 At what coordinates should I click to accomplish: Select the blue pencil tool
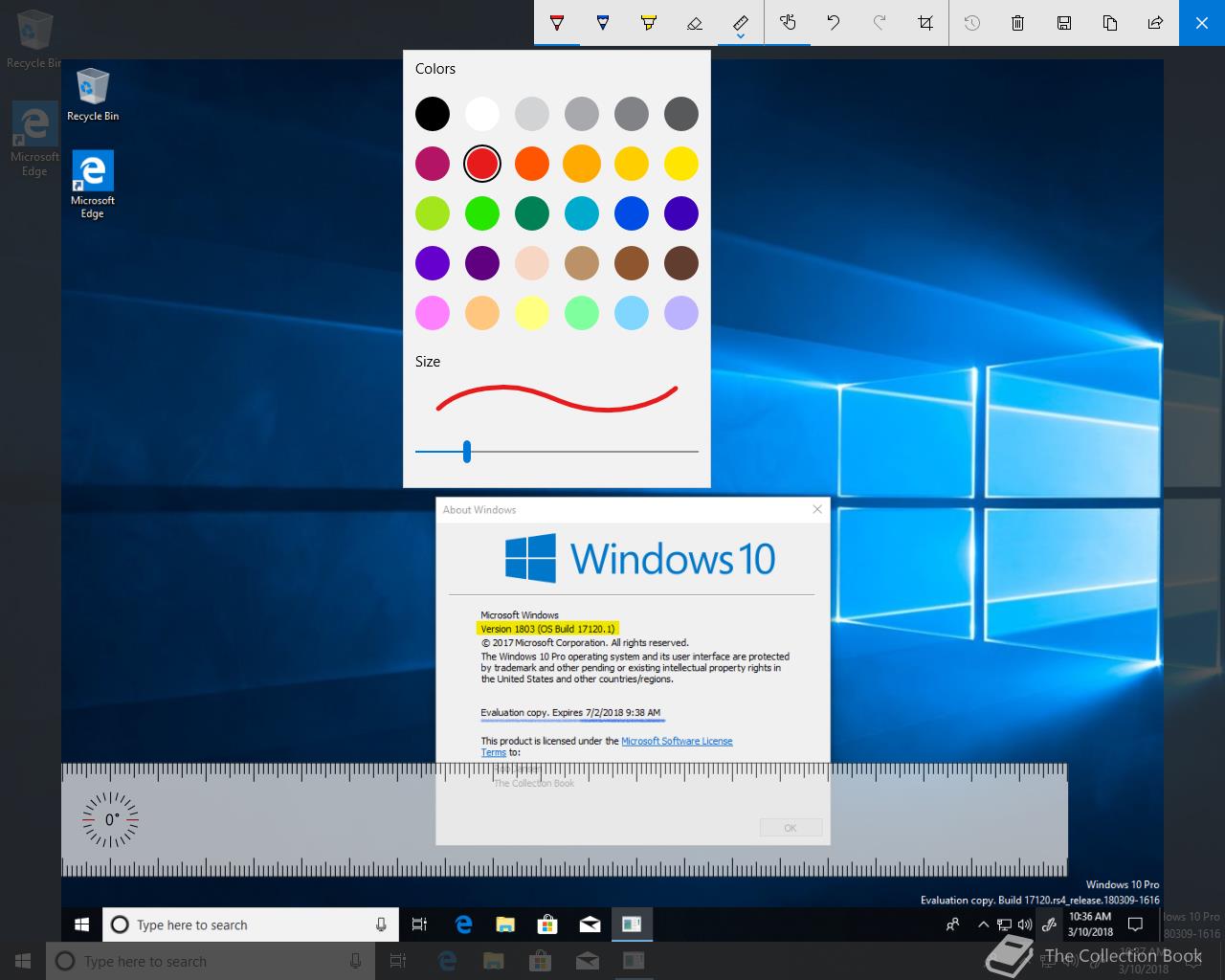pos(603,22)
